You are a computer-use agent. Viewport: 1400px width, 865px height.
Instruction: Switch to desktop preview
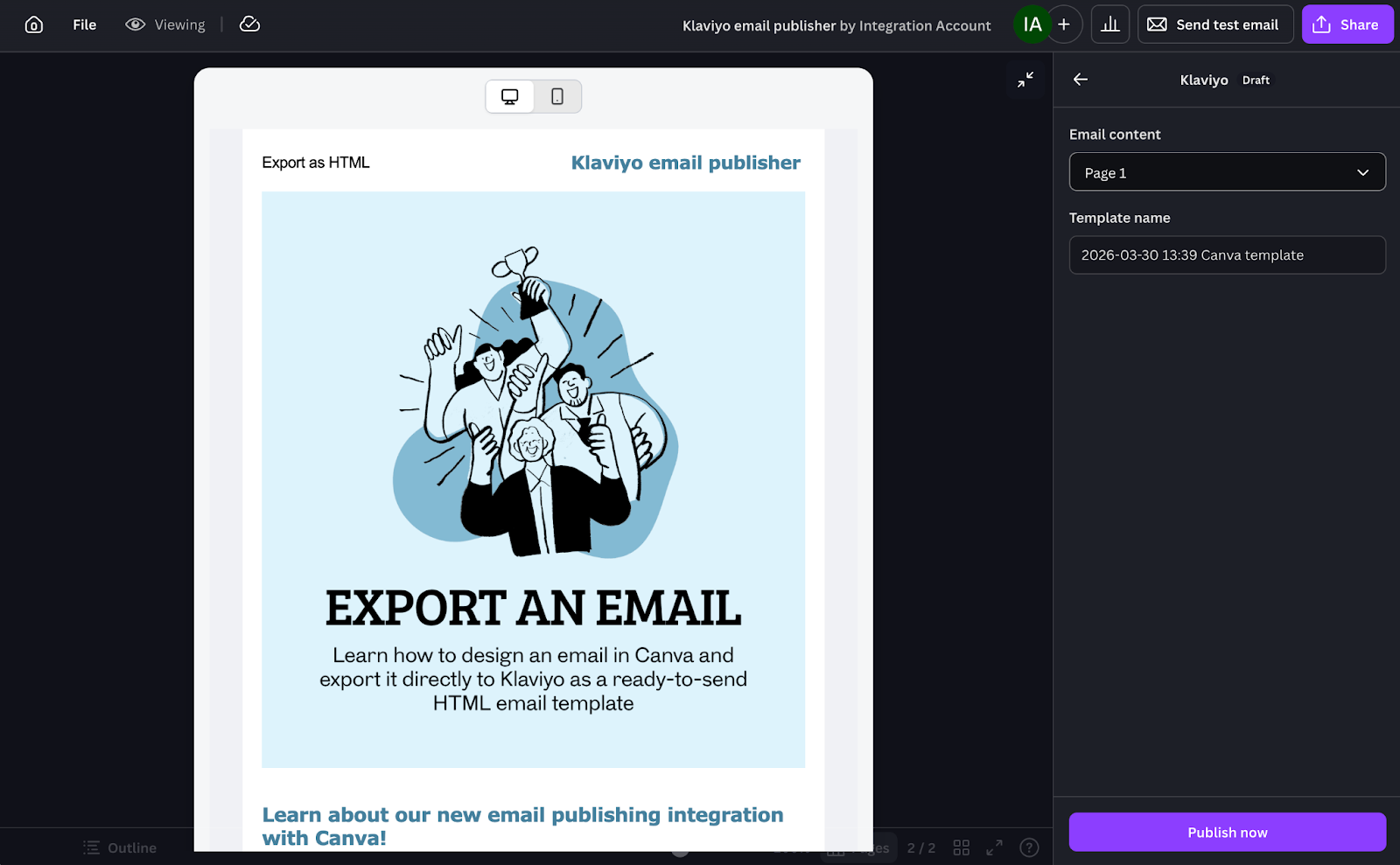pyautogui.click(x=510, y=96)
